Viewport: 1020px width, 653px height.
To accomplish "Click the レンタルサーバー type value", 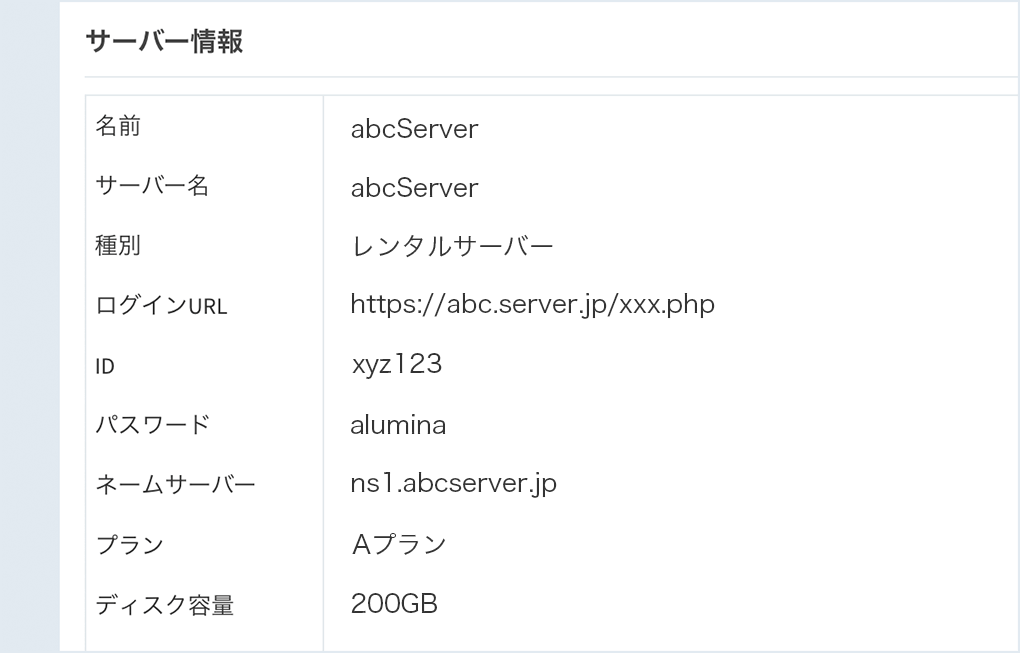I will [x=452, y=247].
